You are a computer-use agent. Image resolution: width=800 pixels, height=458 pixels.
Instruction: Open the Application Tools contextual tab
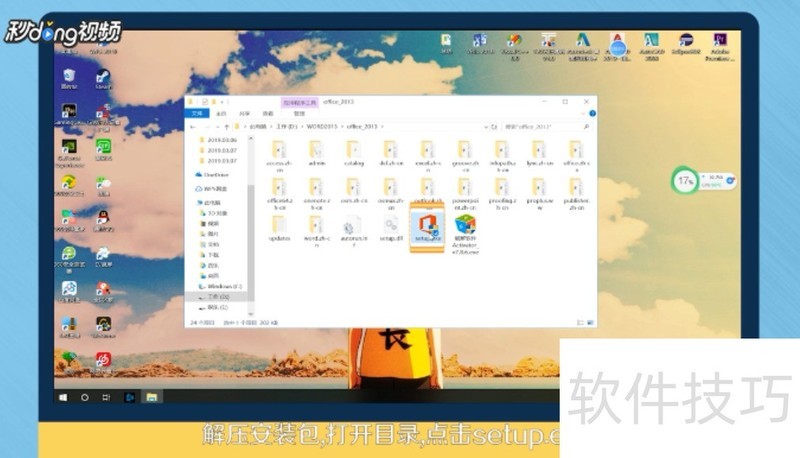click(300, 103)
